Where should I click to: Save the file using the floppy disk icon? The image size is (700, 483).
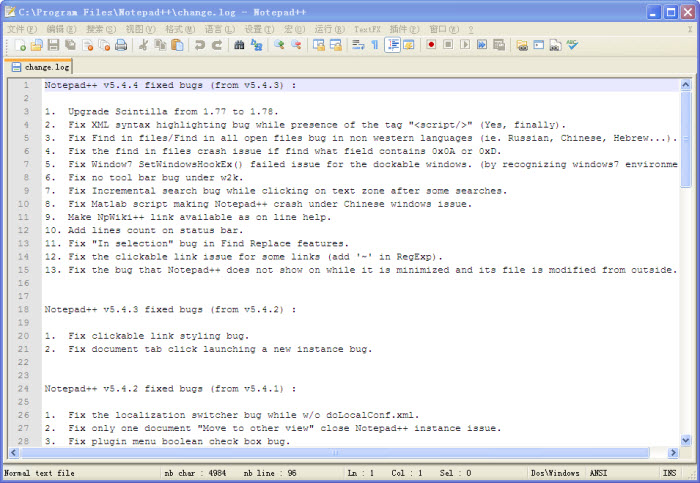pos(54,45)
